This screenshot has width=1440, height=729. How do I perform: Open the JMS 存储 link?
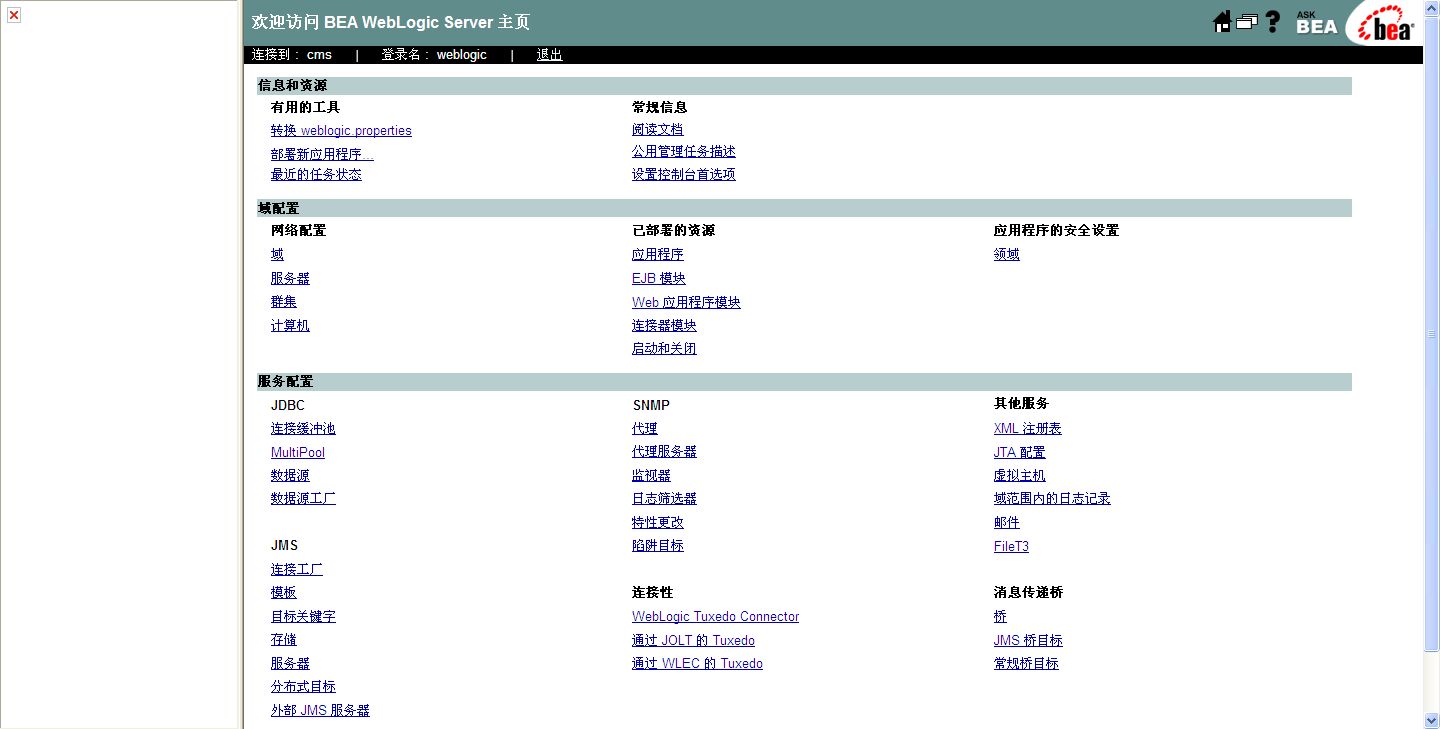(284, 640)
